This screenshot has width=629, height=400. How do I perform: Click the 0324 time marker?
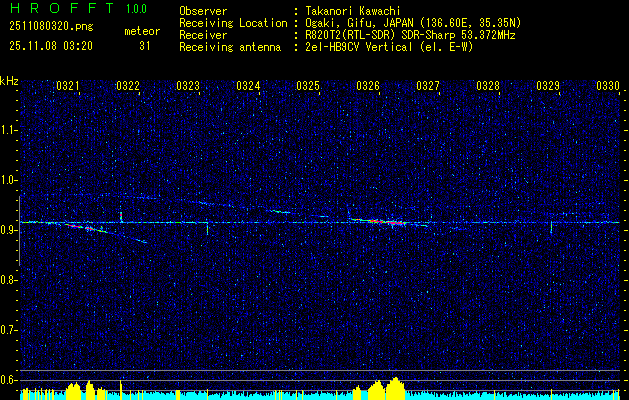point(248,86)
